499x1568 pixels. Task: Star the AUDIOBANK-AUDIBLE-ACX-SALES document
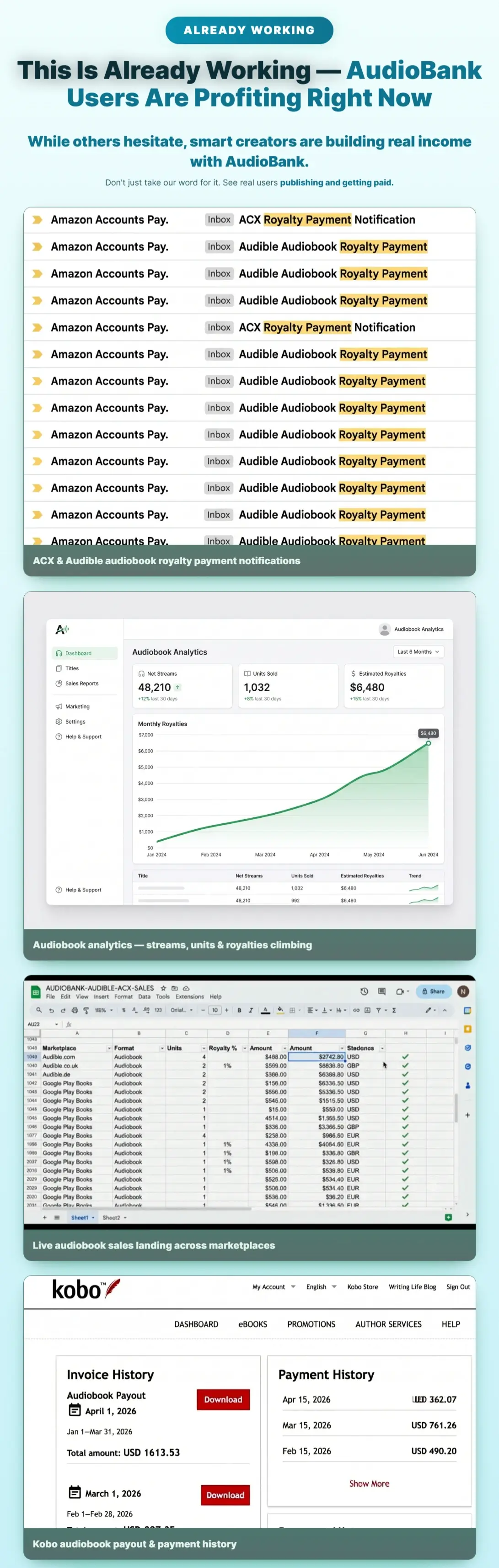point(163,987)
